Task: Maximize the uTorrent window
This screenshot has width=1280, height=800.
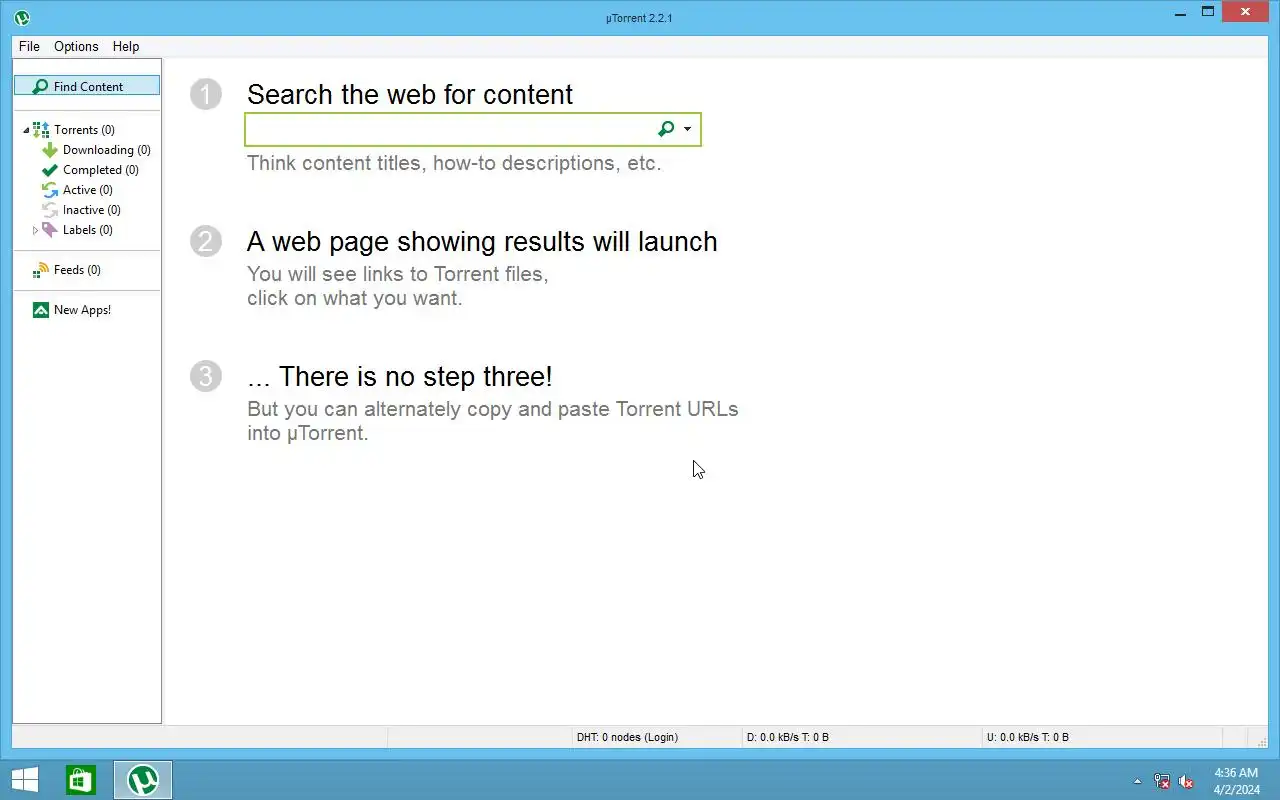Action: (1208, 12)
